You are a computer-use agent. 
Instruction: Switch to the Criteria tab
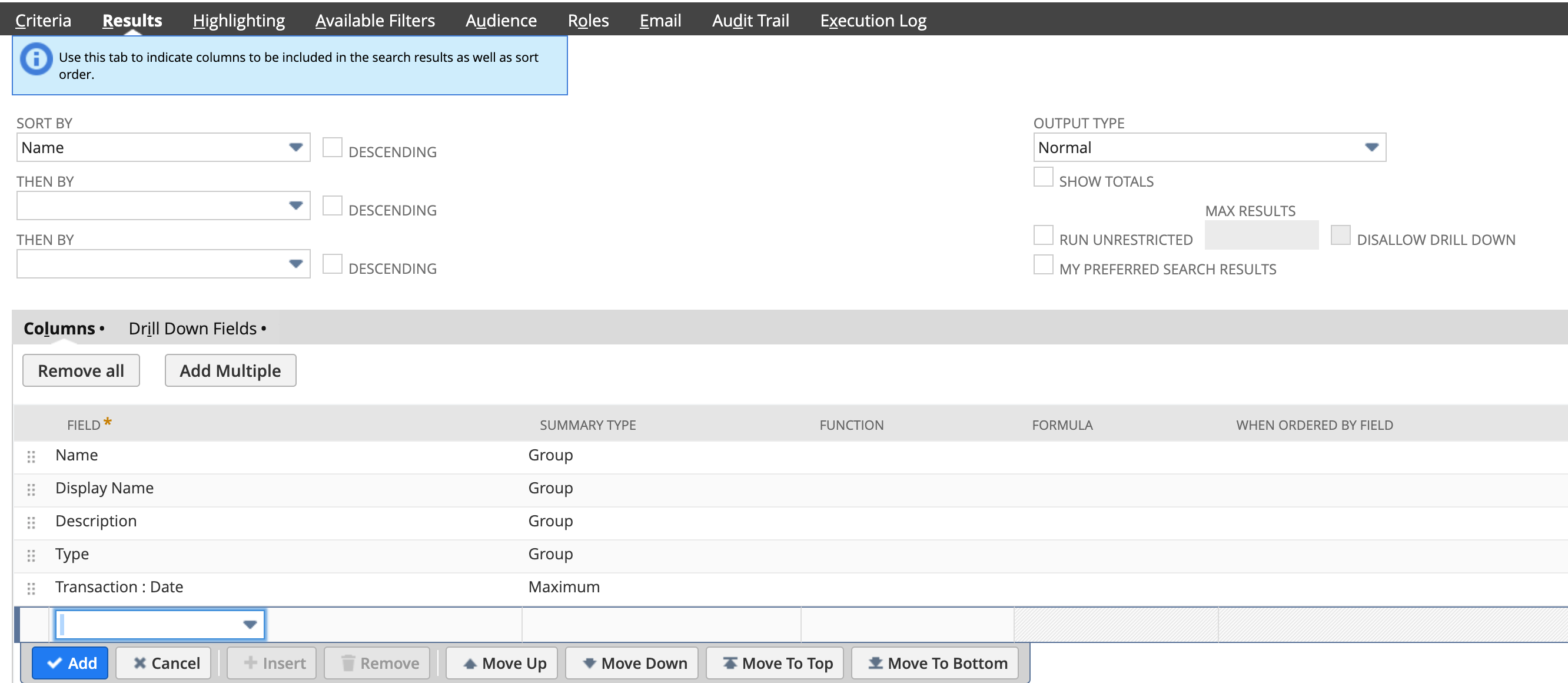pos(43,20)
